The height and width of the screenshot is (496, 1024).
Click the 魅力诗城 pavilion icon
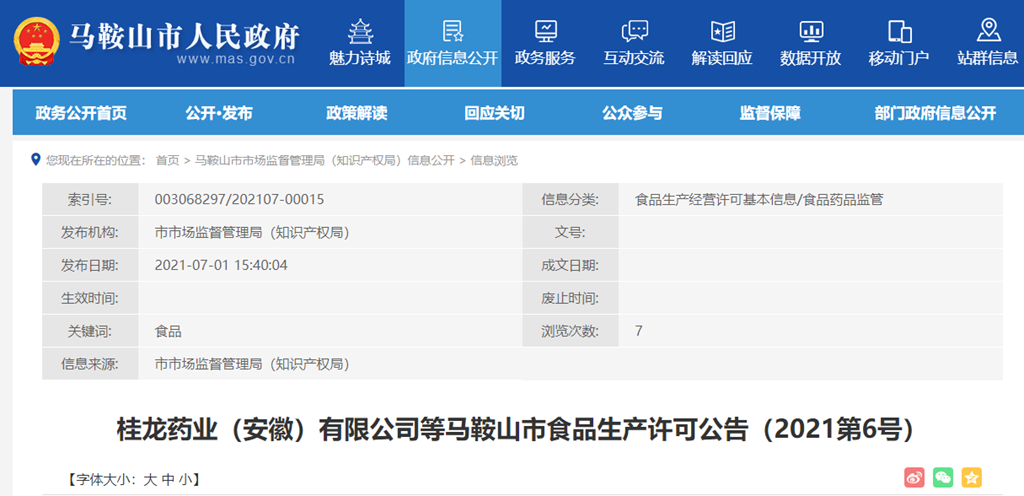pos(359,31)
